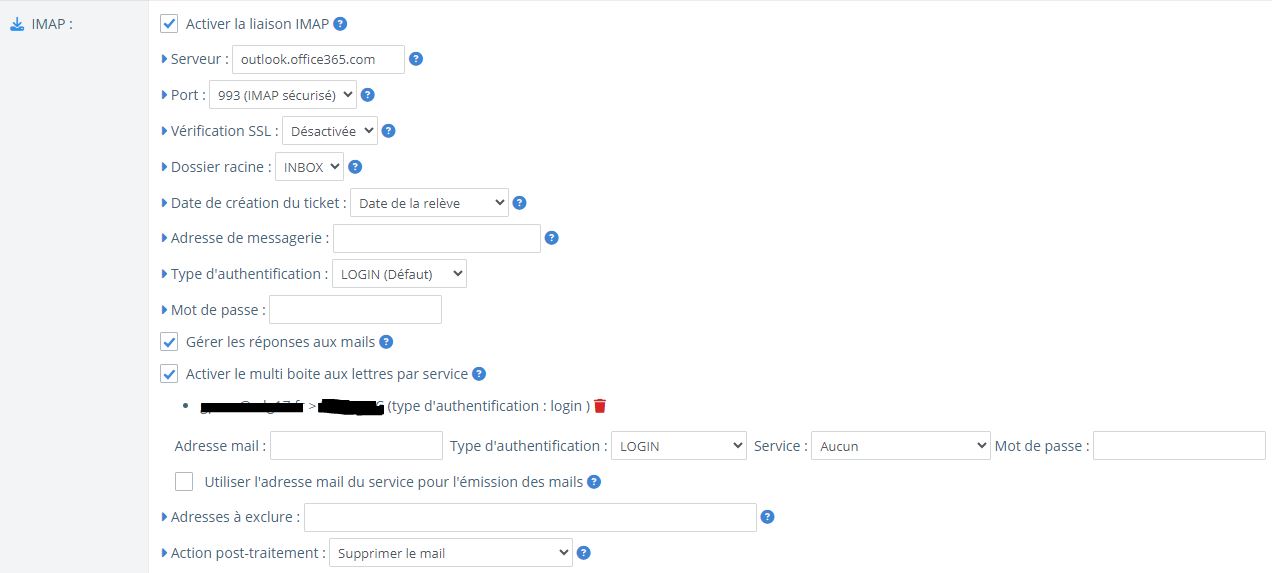Click Adresse de messagerie : label
The height and width of the screenshot is (573, 1272).
coord(250,238)
